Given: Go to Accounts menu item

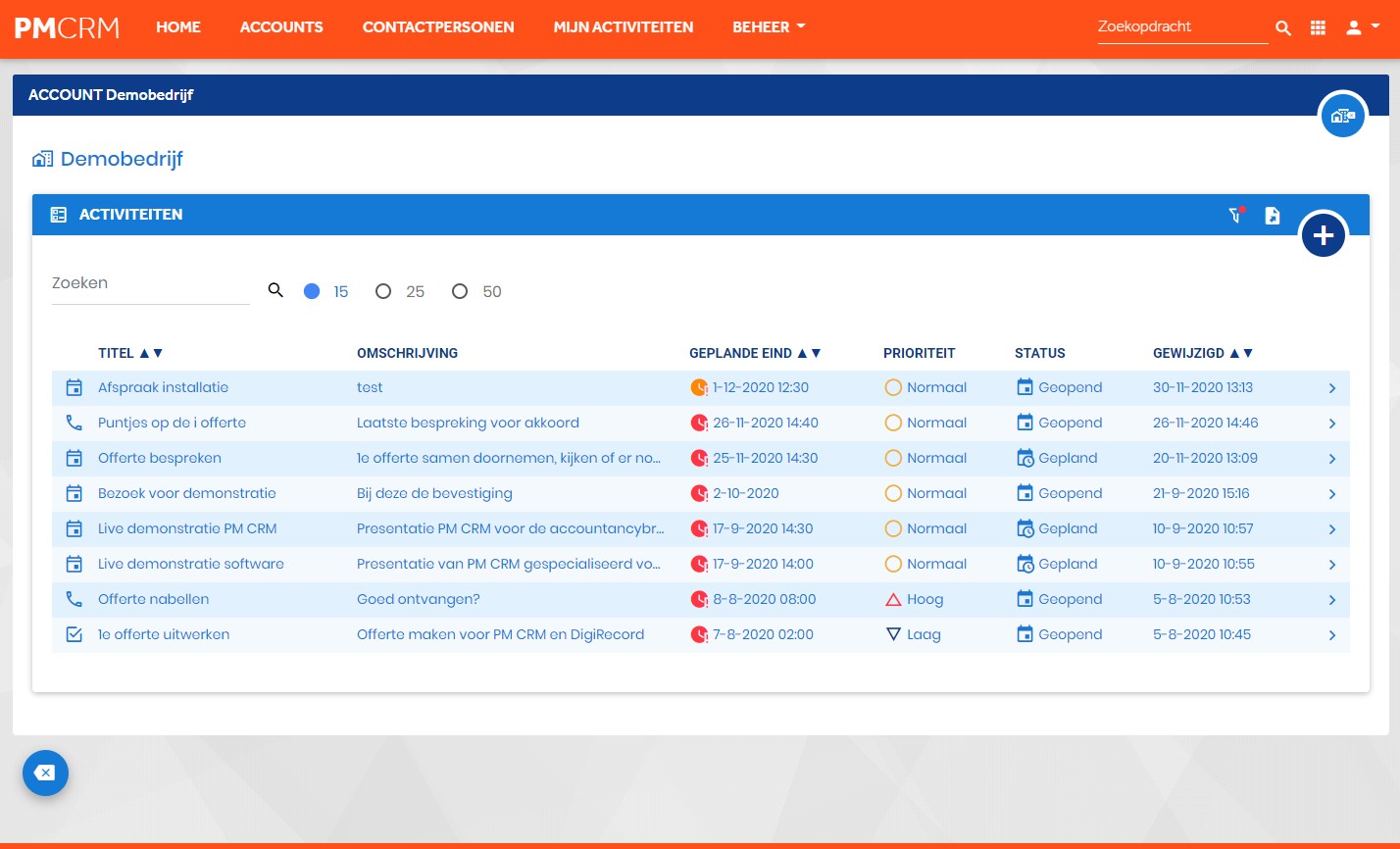Looking at the screenshot, I should (281, 27).
